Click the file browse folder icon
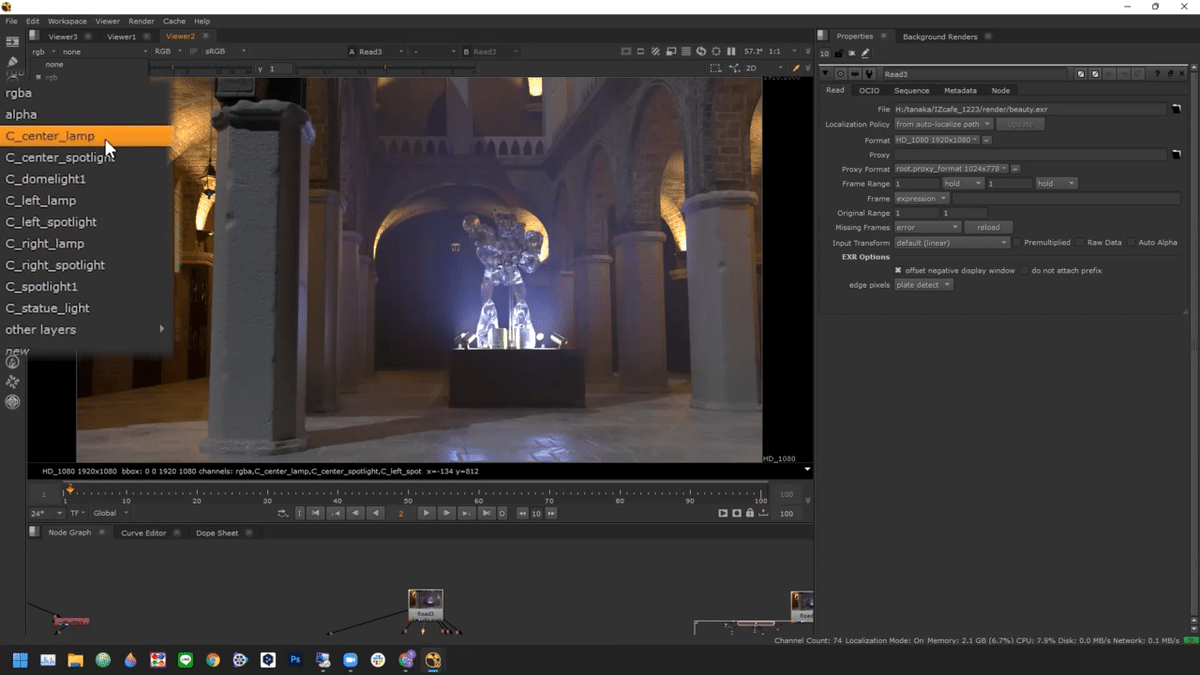Viewport: 1200px width, 675px height. click(x=1177, y=109)
